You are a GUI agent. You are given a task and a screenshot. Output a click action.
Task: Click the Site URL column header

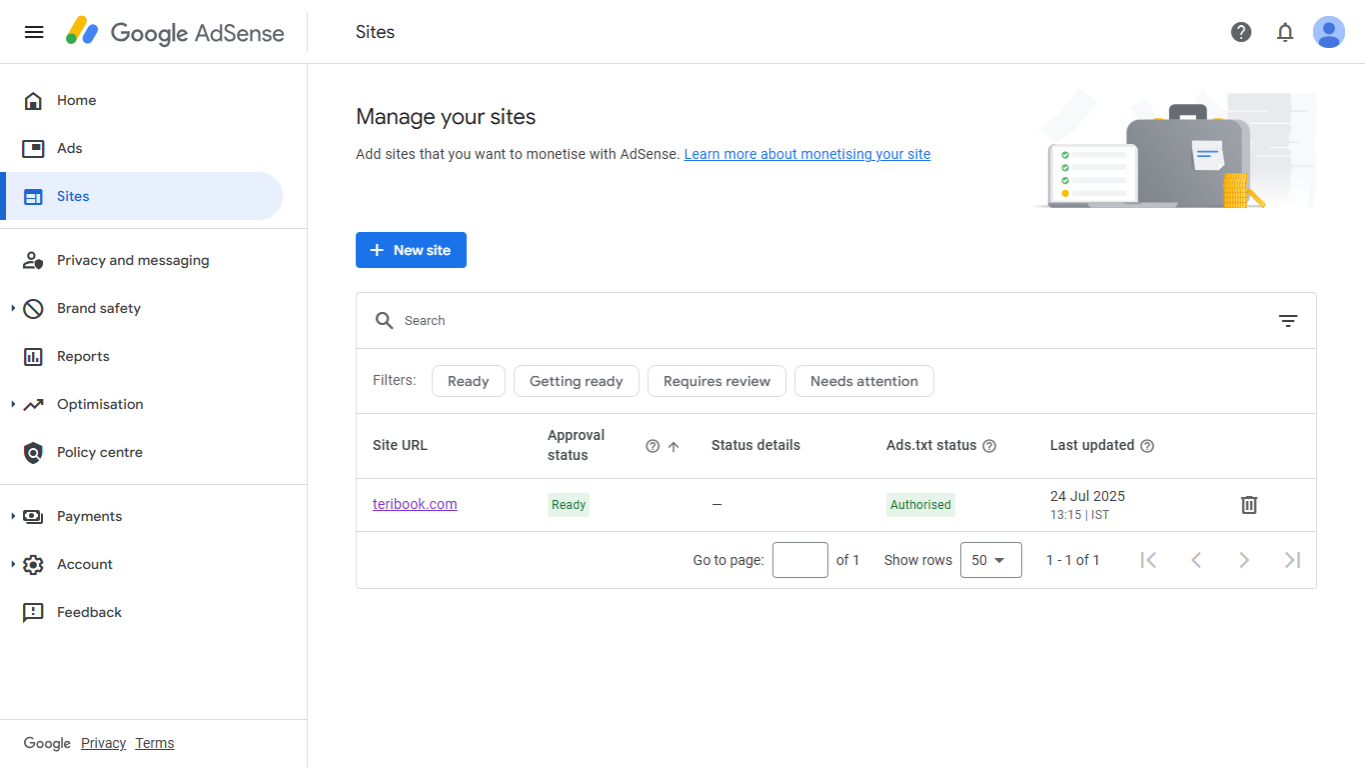[x=400, y=445]
